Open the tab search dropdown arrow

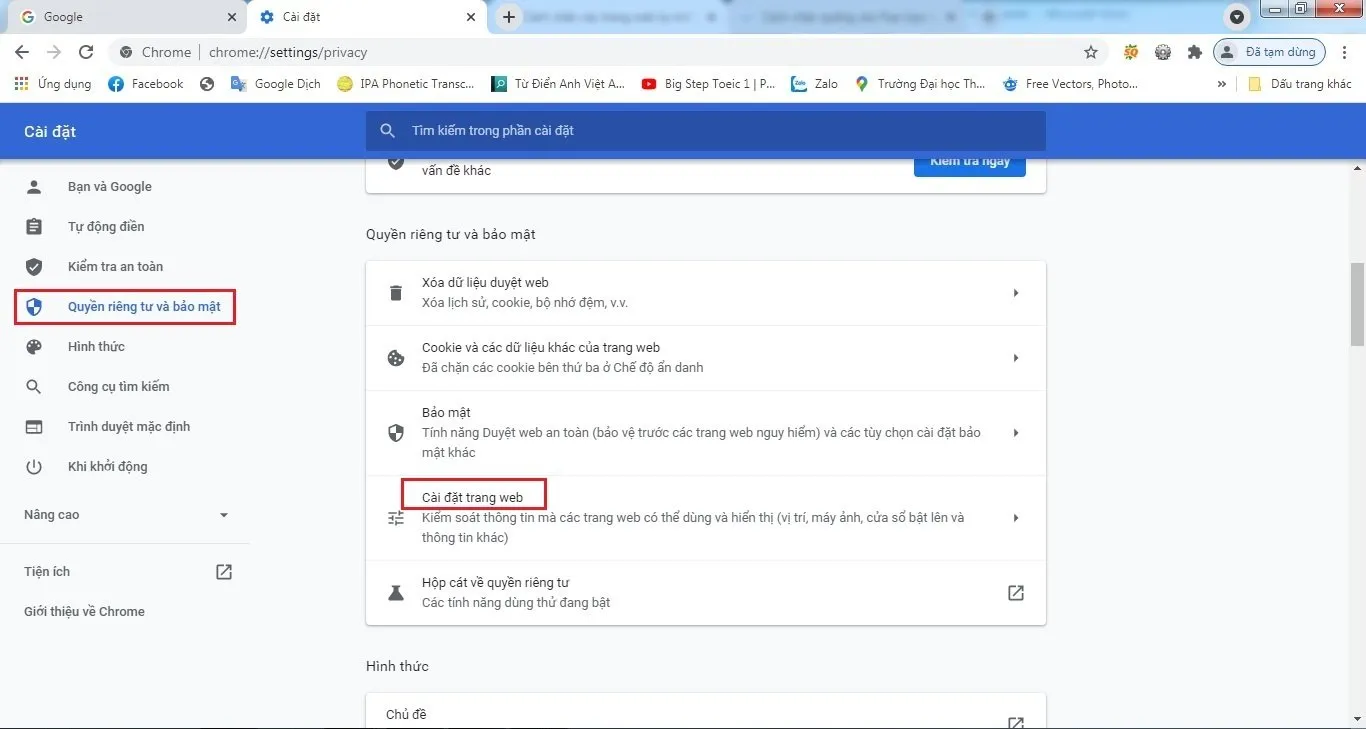click(x=1238, y=17)
